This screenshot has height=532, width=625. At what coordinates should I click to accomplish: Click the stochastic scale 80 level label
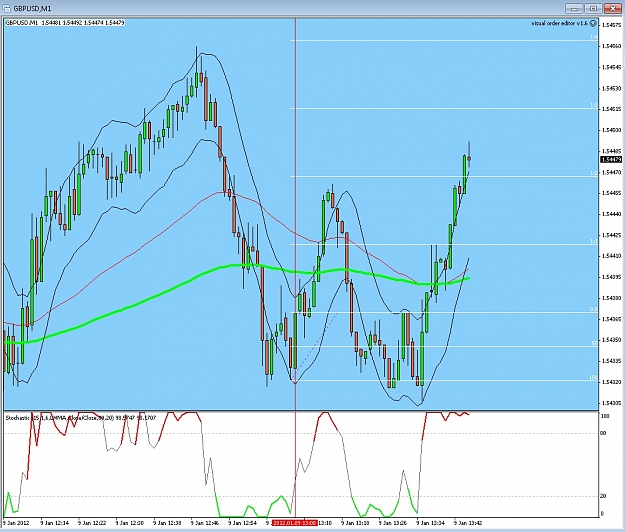[603, 433]
